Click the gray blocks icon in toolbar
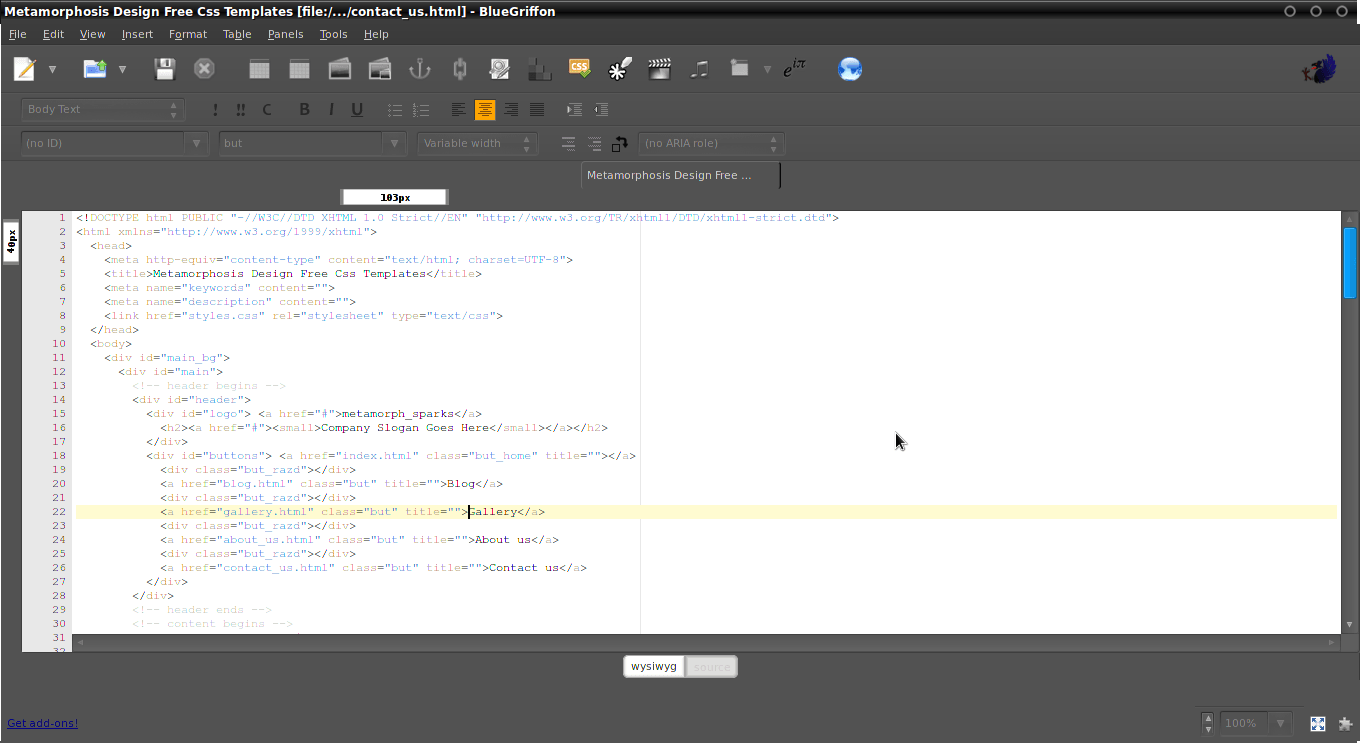The width and height of the screenshot is (1360, 743). 539,69
